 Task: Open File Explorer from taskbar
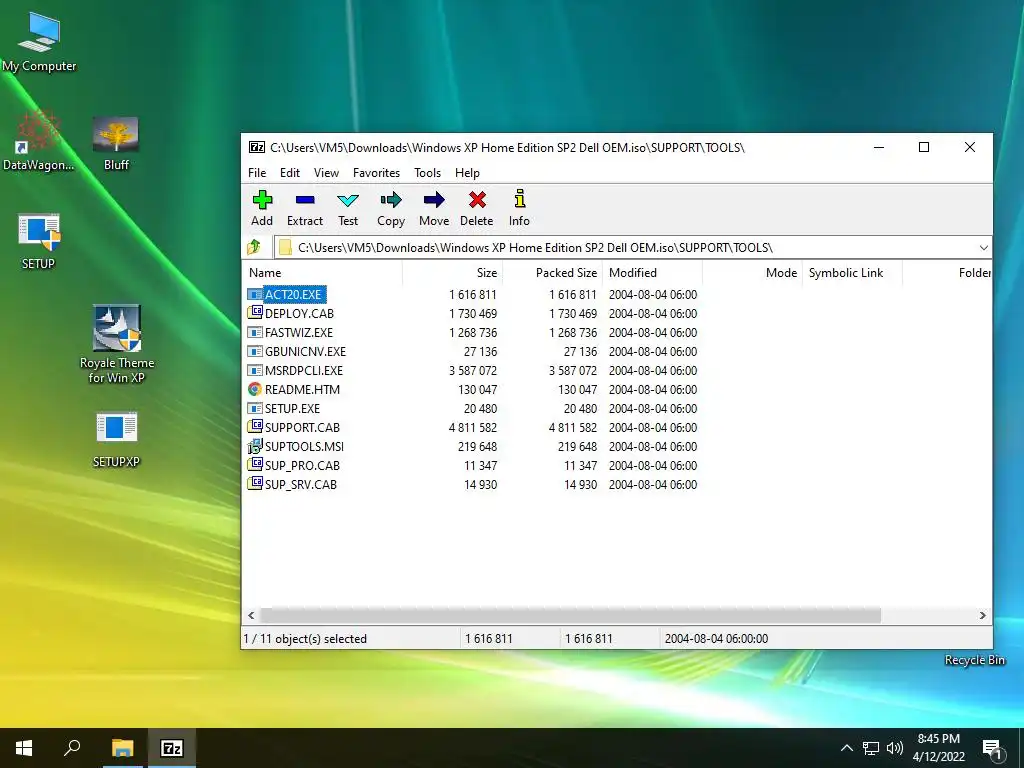(122, 748)
